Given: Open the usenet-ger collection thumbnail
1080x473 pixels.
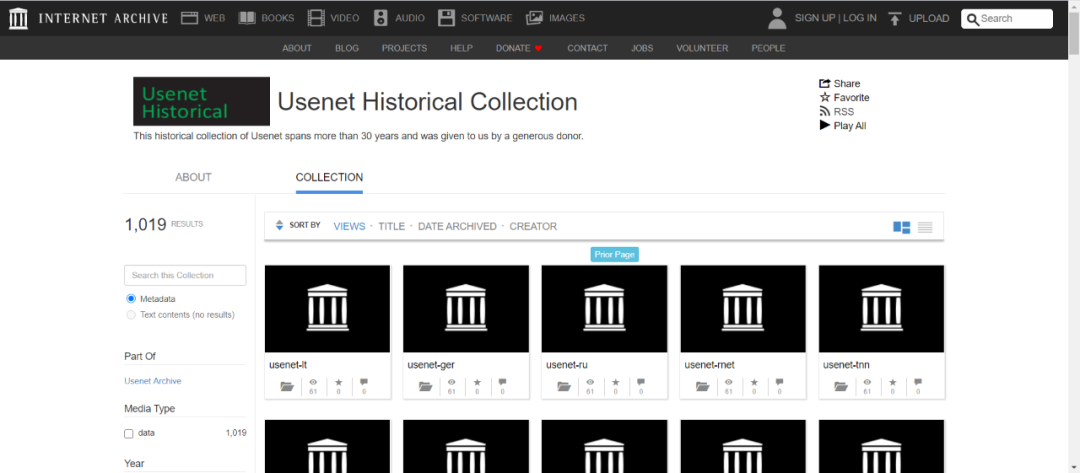Looking at the screenshot, I should [466, 308].
